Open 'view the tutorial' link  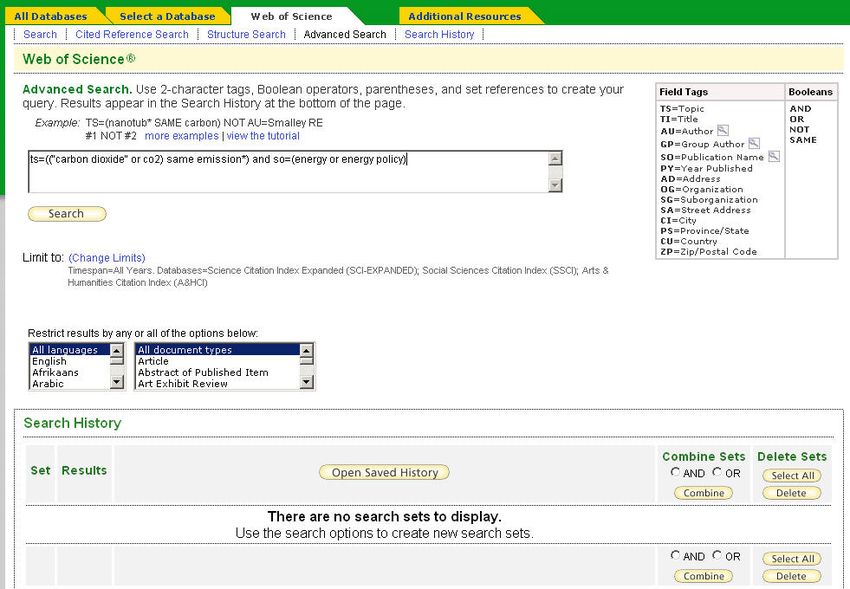[263, 136]
